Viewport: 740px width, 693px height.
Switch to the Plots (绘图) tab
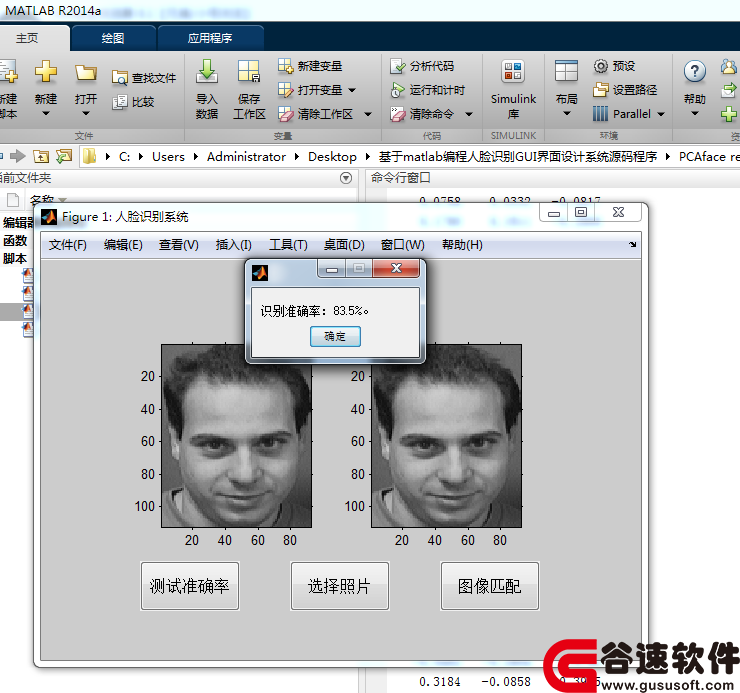click(x=113, y=38)
